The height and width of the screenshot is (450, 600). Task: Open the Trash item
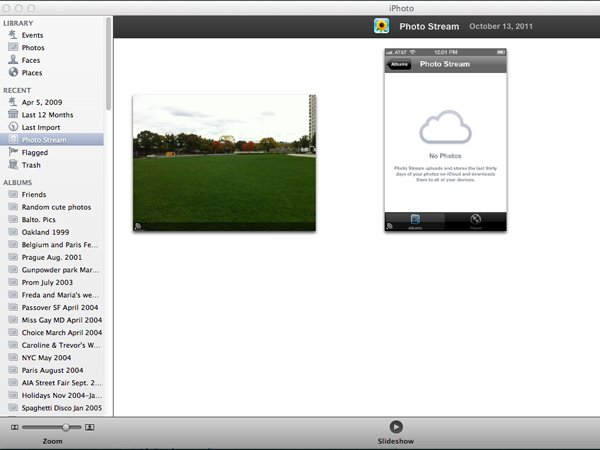click(x=52, y=165)
